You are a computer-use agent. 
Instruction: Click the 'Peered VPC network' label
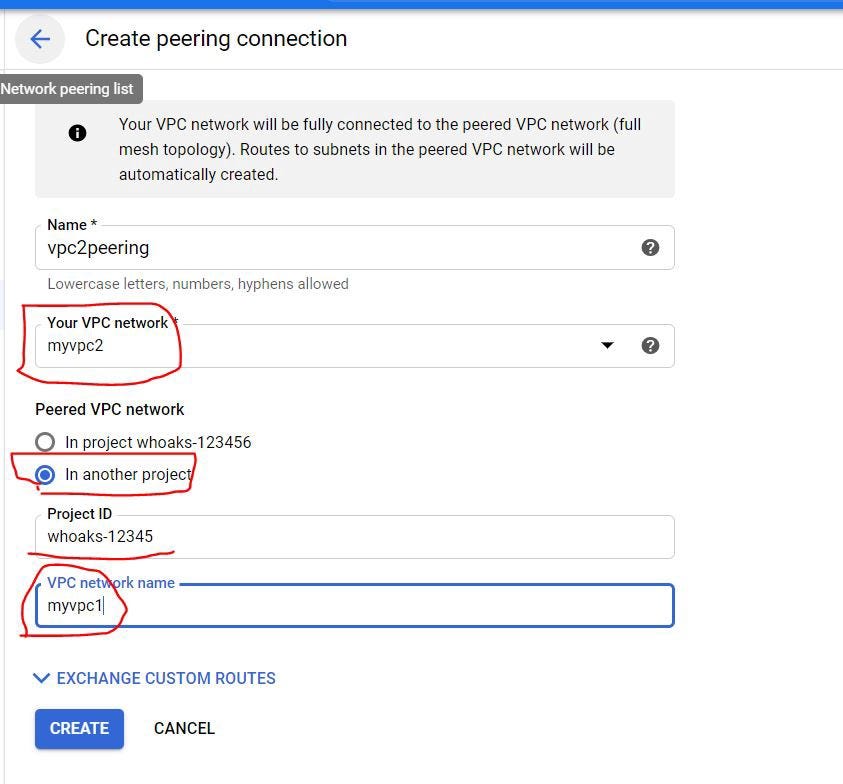(x=110, y=409)
